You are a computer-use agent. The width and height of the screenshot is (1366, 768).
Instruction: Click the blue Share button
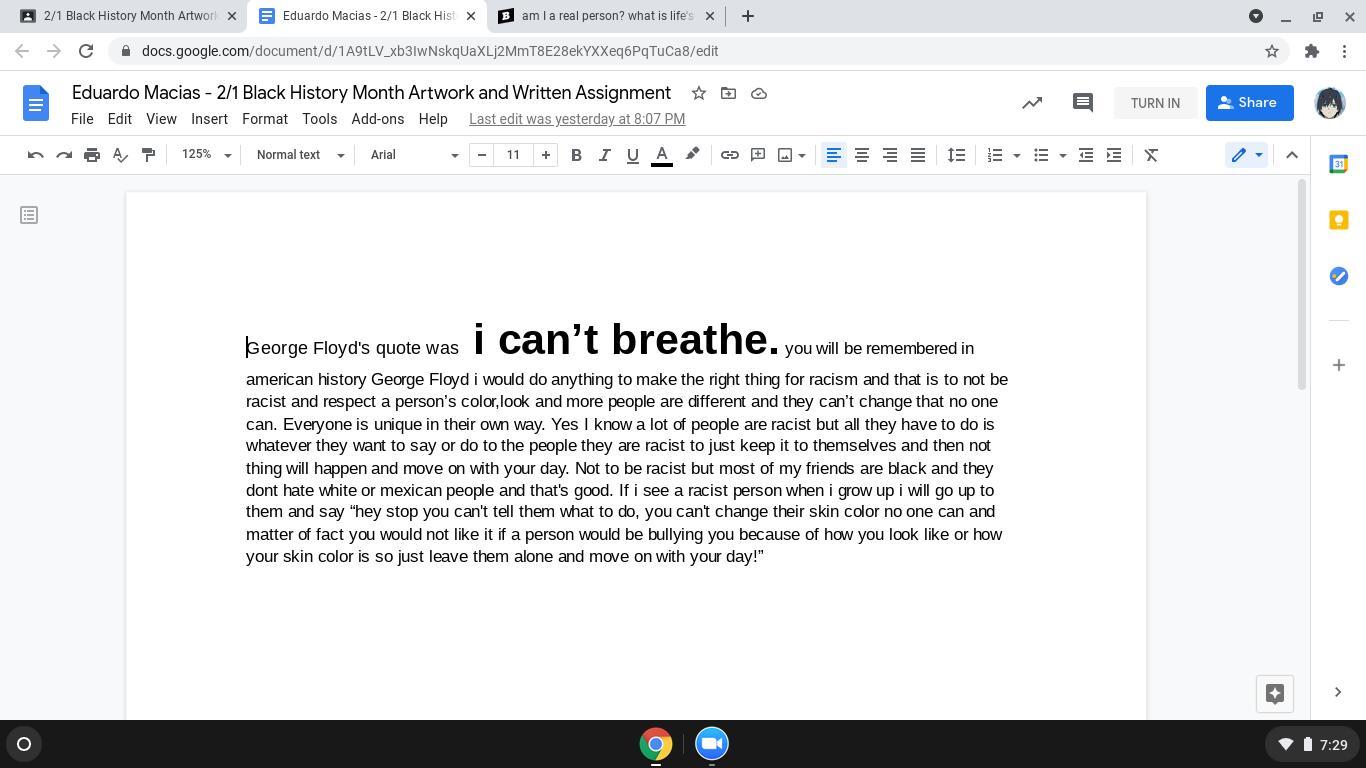click(x=1250, y=103)
